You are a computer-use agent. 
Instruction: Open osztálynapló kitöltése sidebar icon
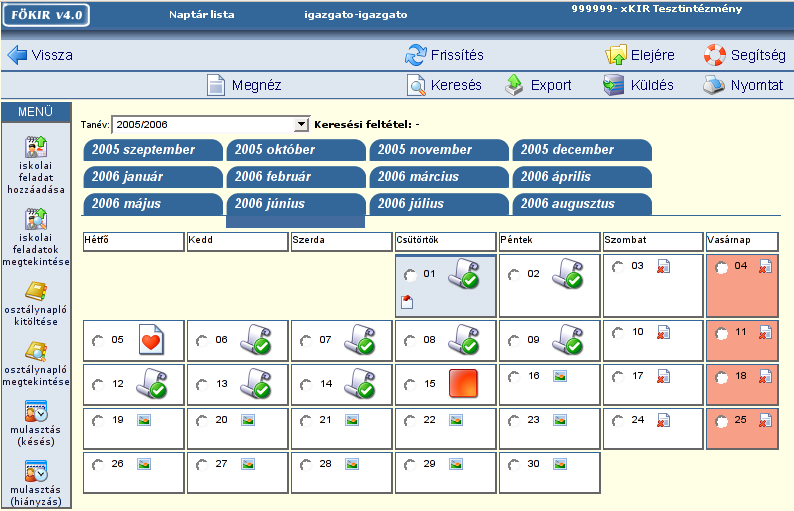point(36,291)
